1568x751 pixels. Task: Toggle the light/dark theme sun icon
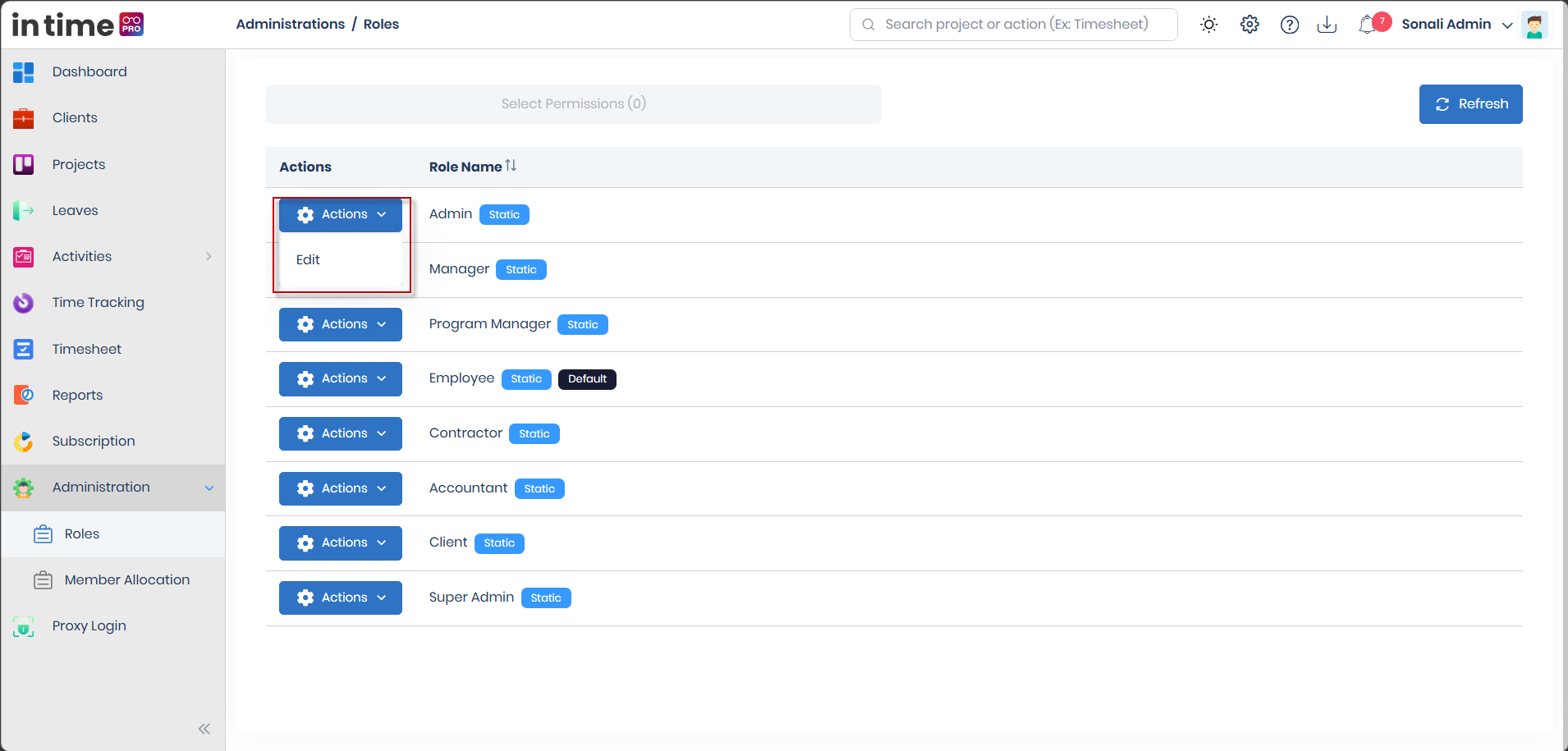(x=1208, y=25)
